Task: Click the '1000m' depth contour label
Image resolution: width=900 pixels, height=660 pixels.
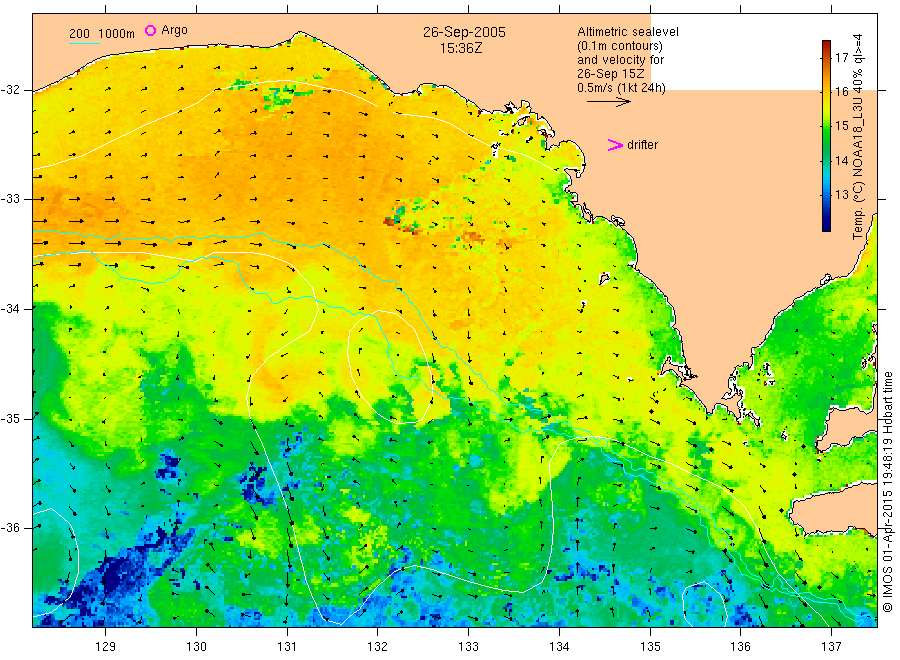Action: (x=117, y=34)
